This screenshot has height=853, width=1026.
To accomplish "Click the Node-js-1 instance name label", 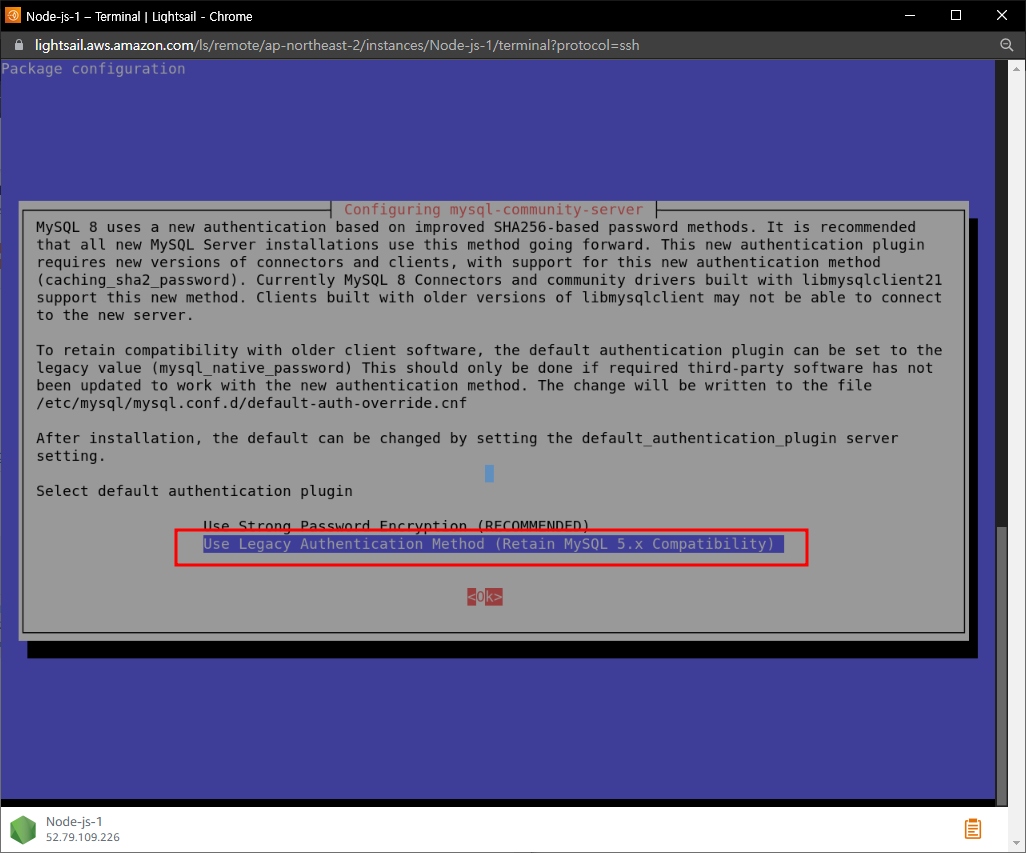I will [74, 822].
